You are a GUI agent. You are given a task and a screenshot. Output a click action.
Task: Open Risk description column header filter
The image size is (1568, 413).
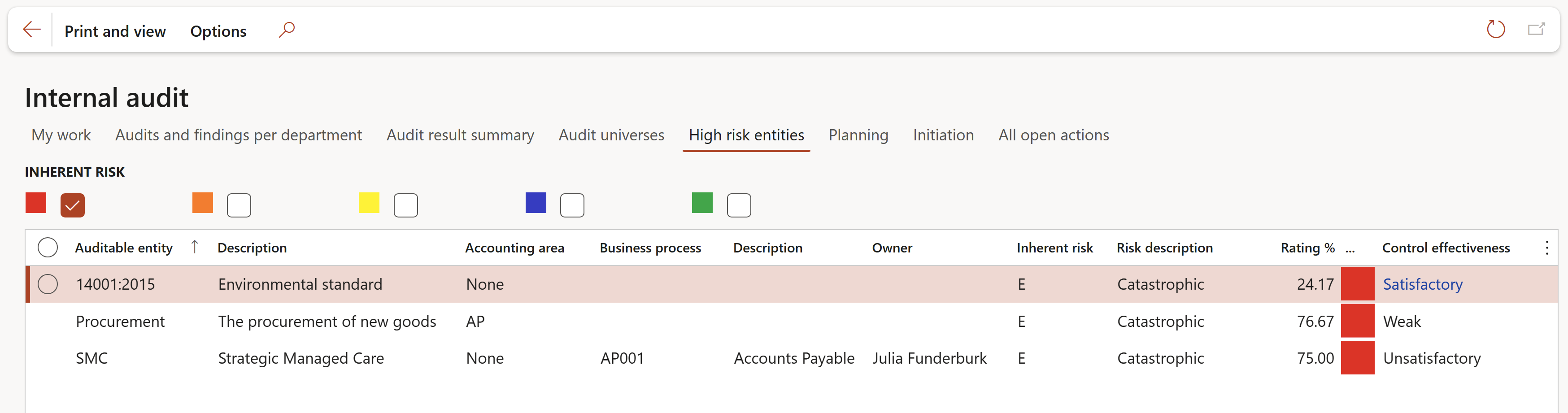1164,248
